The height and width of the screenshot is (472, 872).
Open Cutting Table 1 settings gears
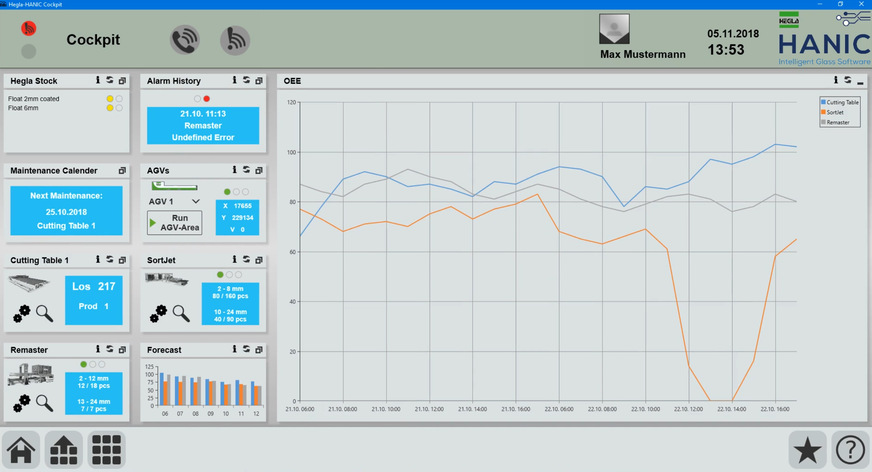click(x=22, y=313)
